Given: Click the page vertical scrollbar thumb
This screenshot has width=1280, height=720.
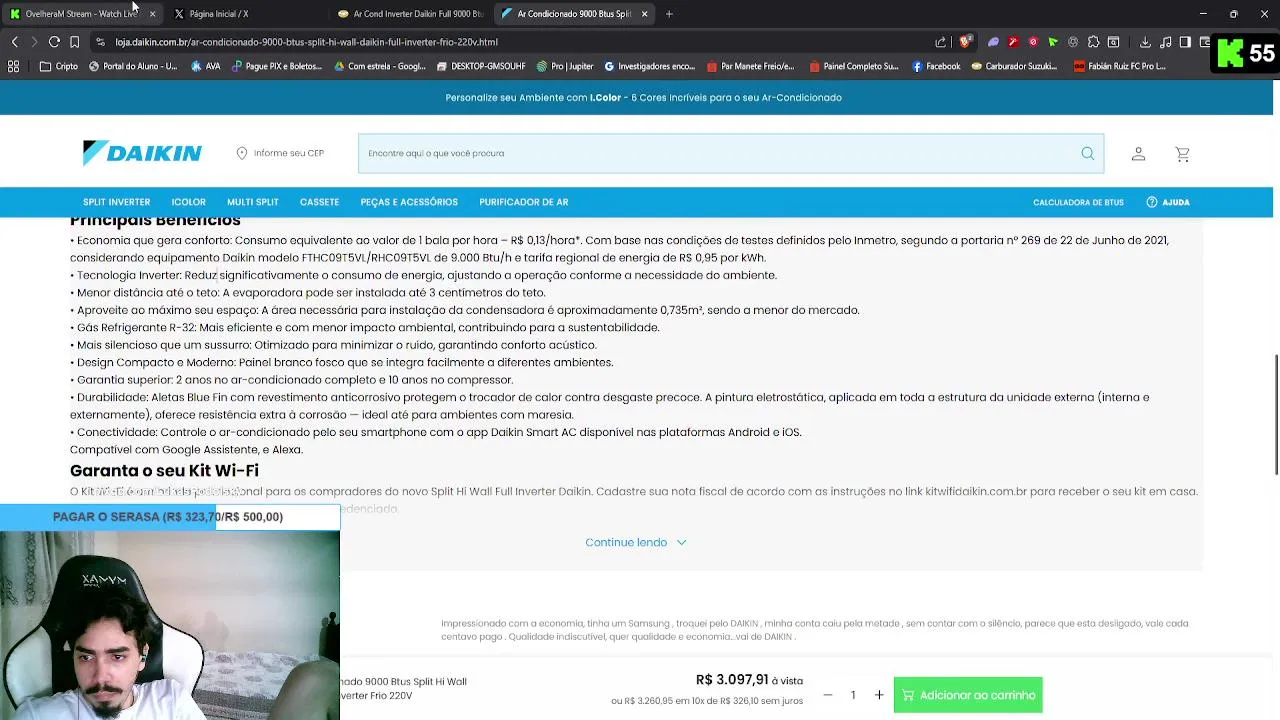Looking at the screenshot, I should [x=1275, y=414].
